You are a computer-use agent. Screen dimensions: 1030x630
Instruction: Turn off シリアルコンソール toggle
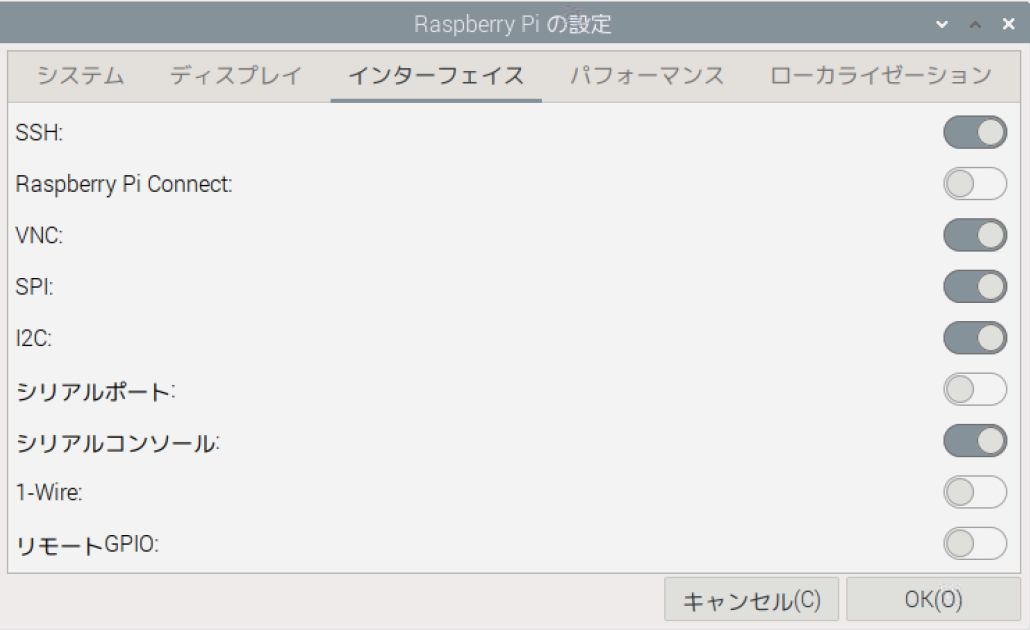(x=974, y=440)
